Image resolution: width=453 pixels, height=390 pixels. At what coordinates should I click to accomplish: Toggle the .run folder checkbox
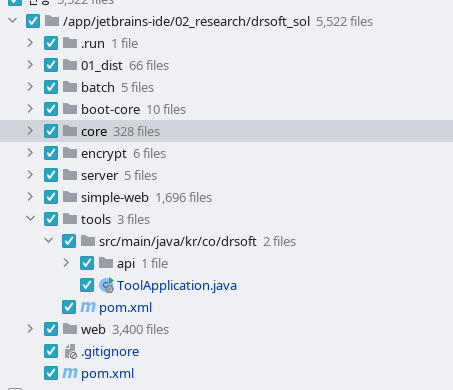coord(51,43)
